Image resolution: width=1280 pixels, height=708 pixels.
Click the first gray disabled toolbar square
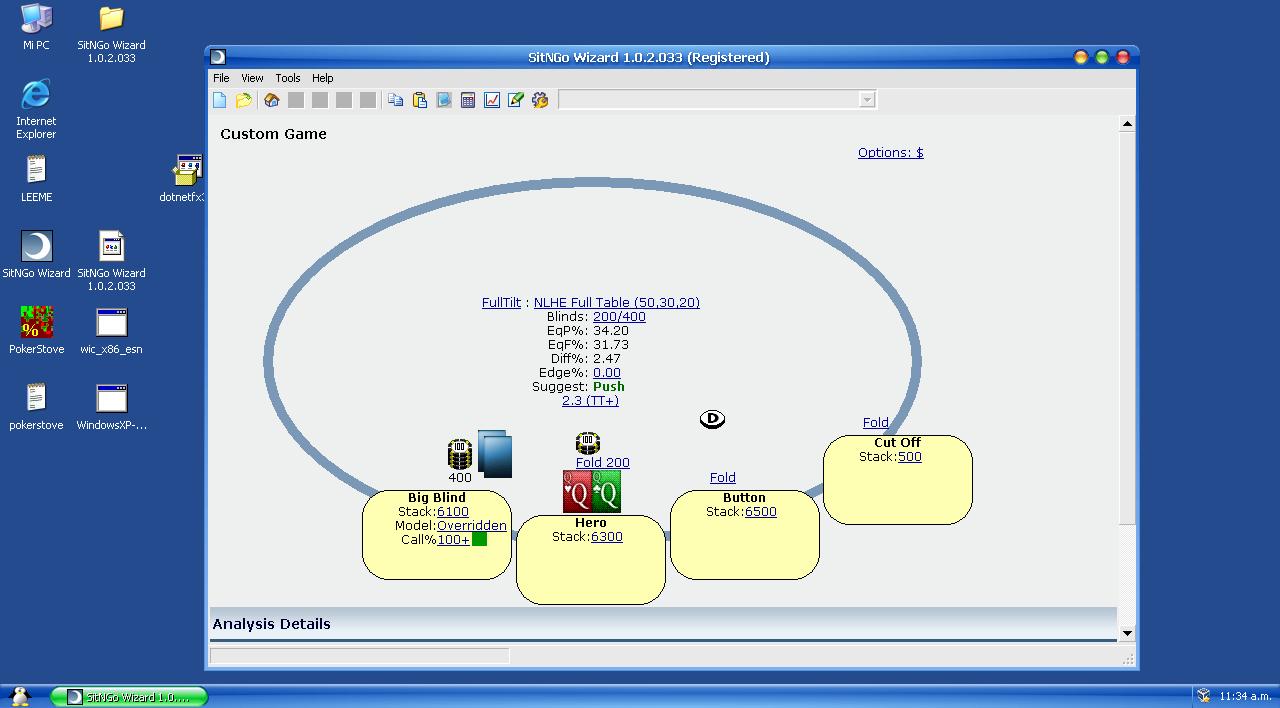(x=296, y=100)
